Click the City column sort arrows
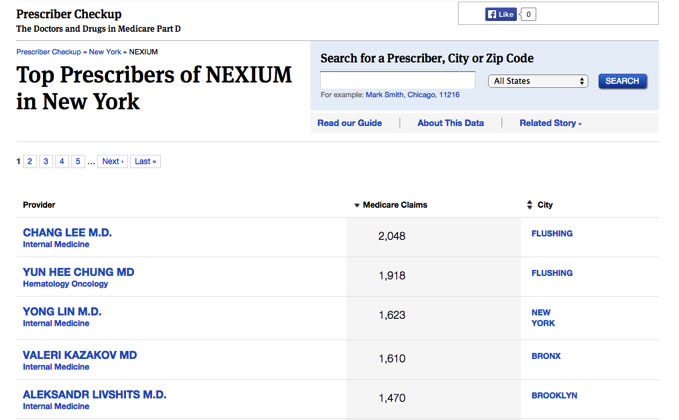The image size is (679, 420). [x=529, y=205]
